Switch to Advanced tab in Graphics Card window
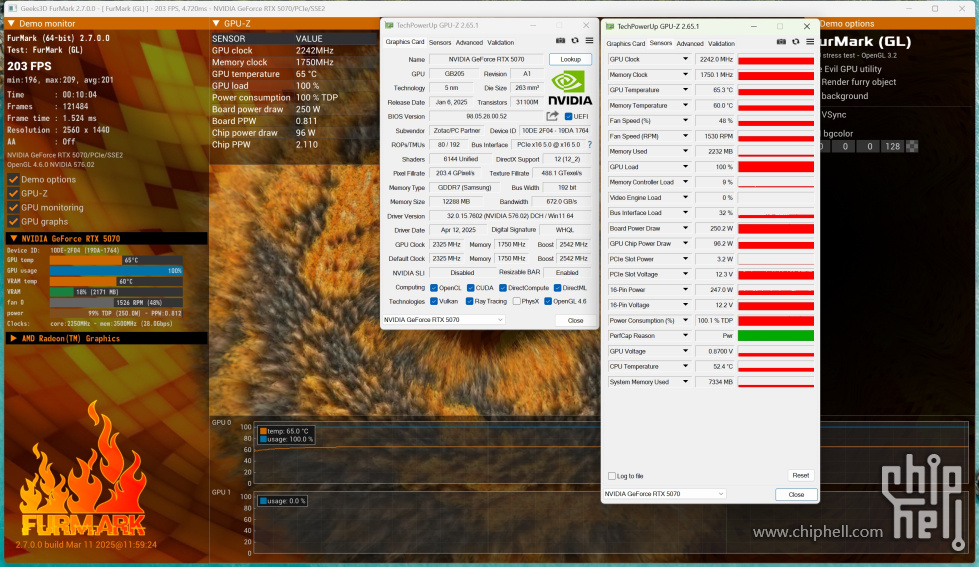Image resolution: width=979 pixels, height=567 pixels. click(x=469, y=42)
